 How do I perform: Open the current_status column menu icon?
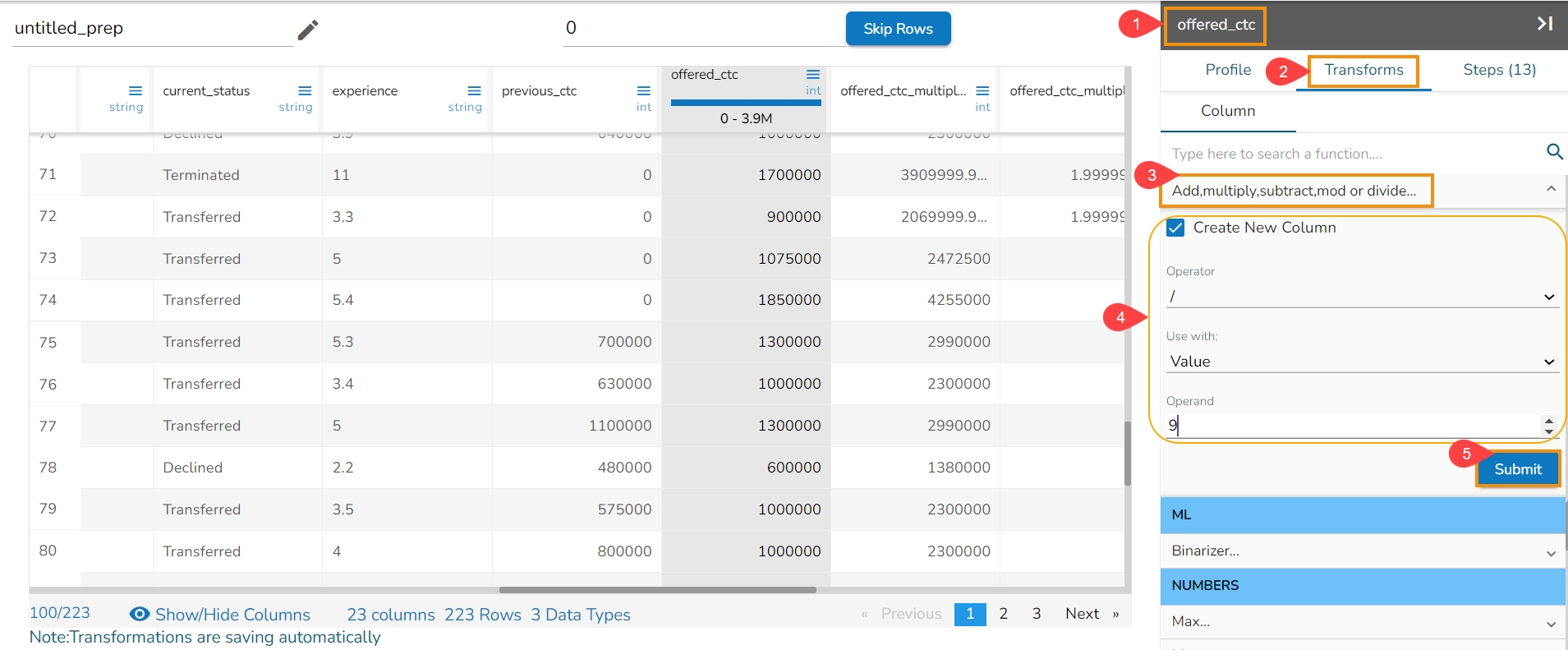click(305, 90)
